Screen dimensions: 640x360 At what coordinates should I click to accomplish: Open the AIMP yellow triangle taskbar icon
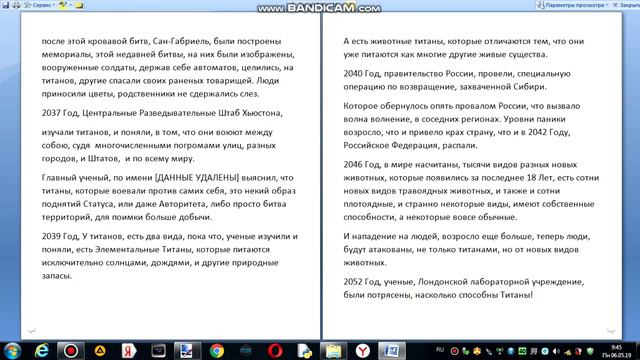click(100, 351)
